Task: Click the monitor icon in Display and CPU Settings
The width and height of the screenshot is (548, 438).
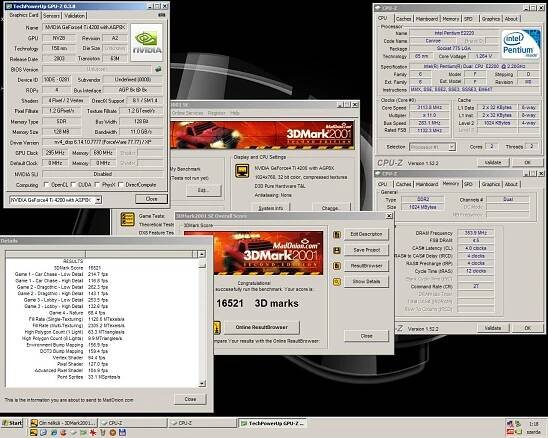Action: click(x=242, y=171)
